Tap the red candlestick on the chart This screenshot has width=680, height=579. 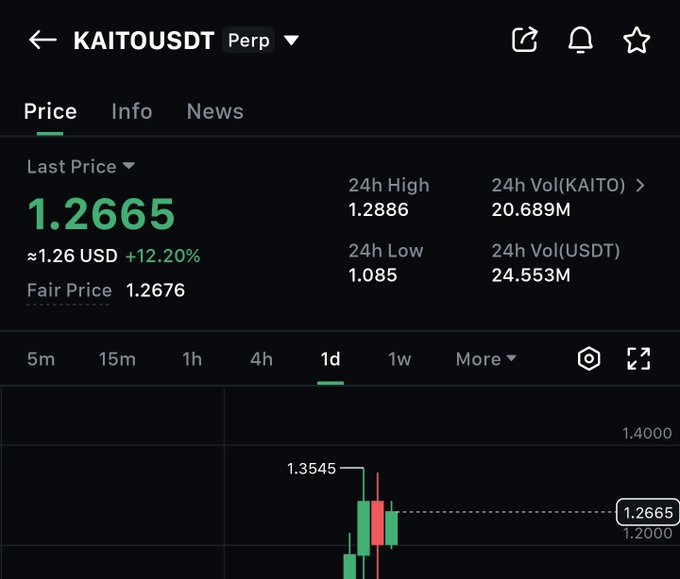click(377, 523)
